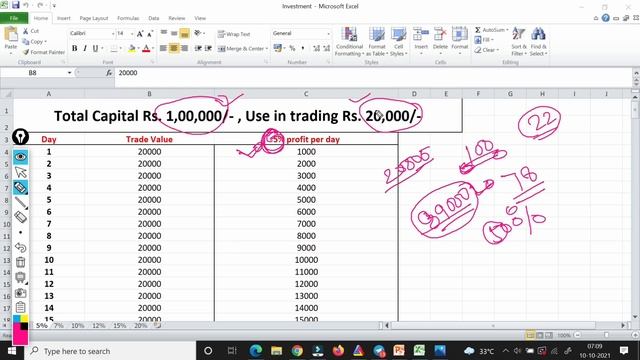
Task: Click the pen size dot in annotation toolbar
Action: click(x=20, y=232)
